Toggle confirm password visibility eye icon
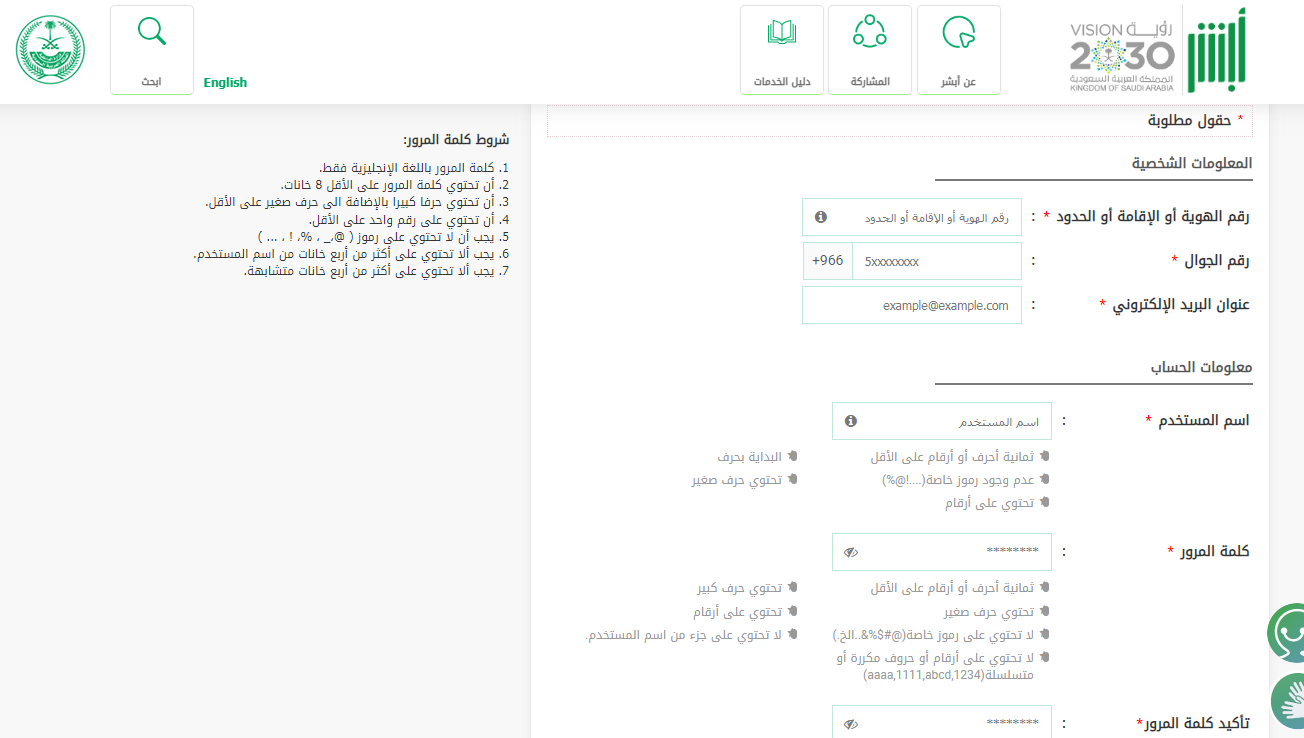This screenshot has height=738, width=1304. [851, 724]
